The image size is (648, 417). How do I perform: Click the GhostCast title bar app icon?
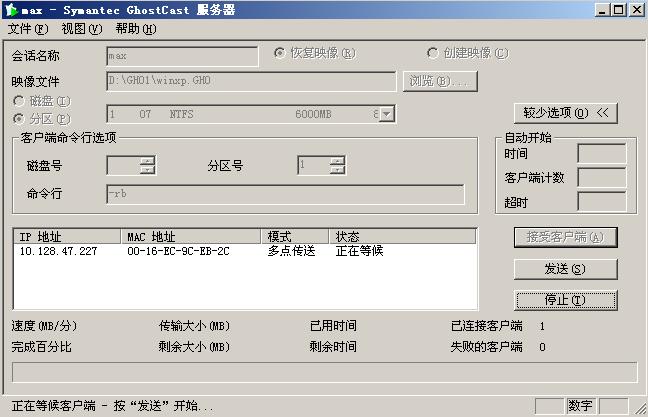pyautogui.click(x=11, y=10)
